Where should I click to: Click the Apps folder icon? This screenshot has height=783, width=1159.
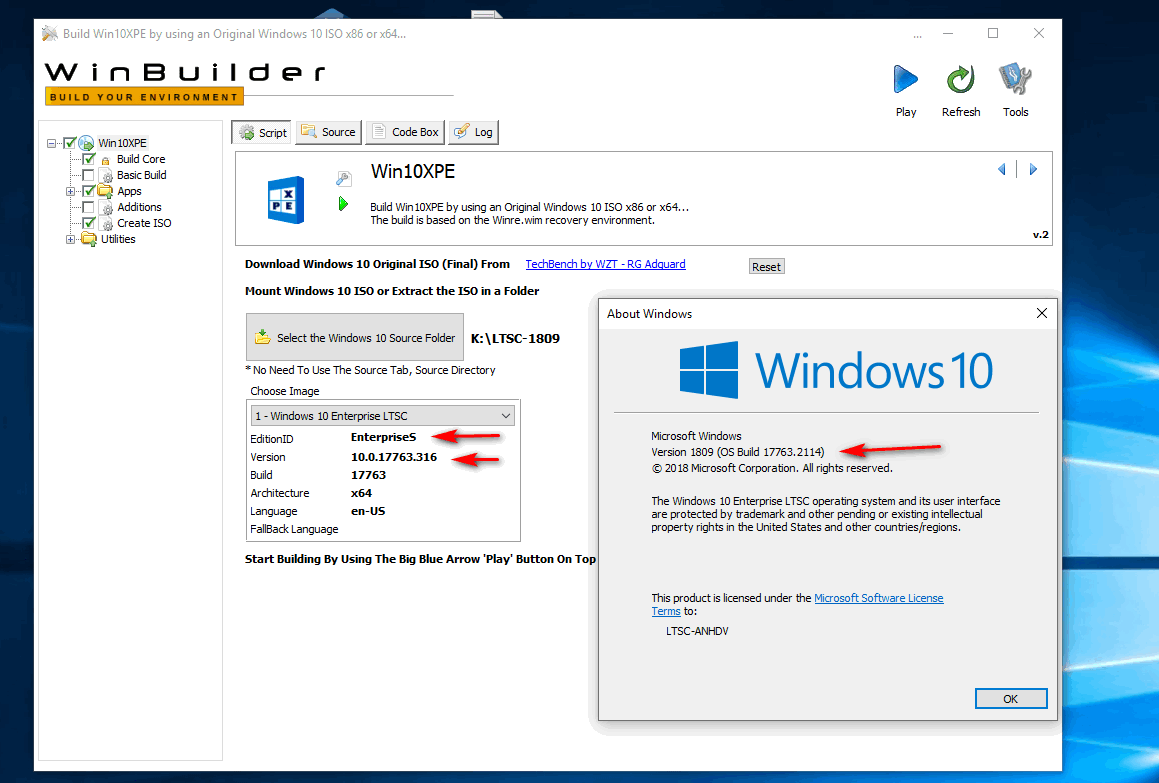click(x=105, y=191)
